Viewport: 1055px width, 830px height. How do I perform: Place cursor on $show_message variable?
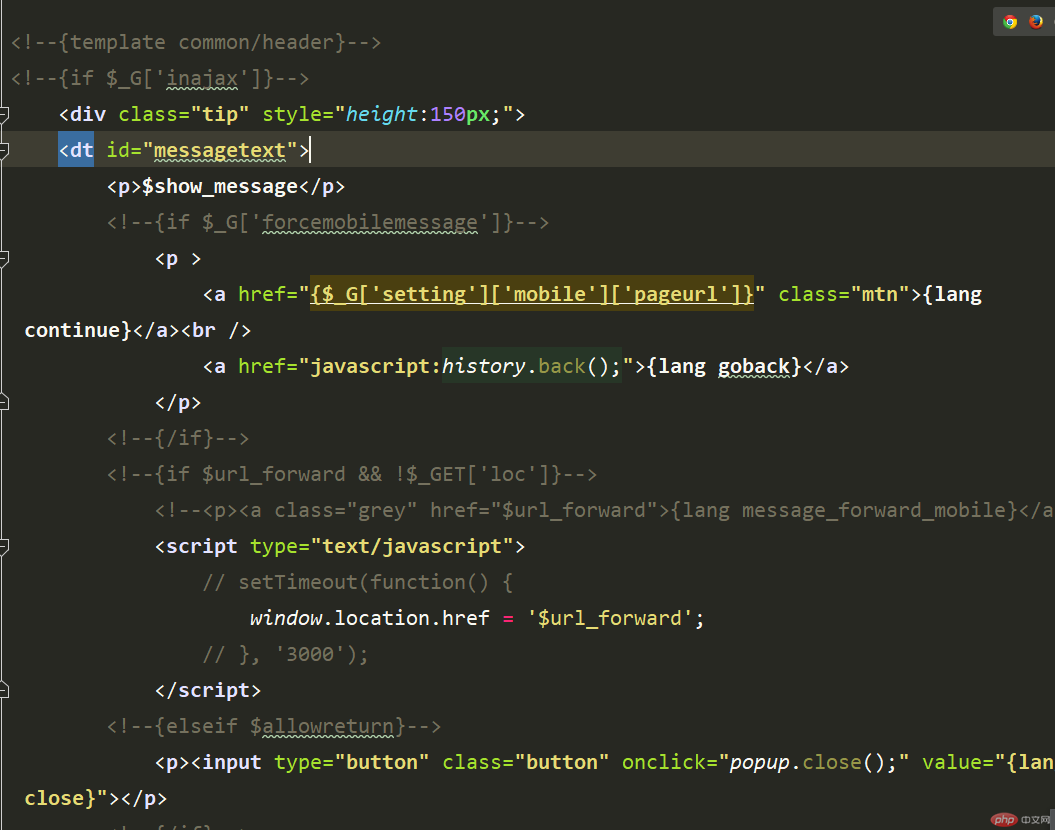(219, 186)
